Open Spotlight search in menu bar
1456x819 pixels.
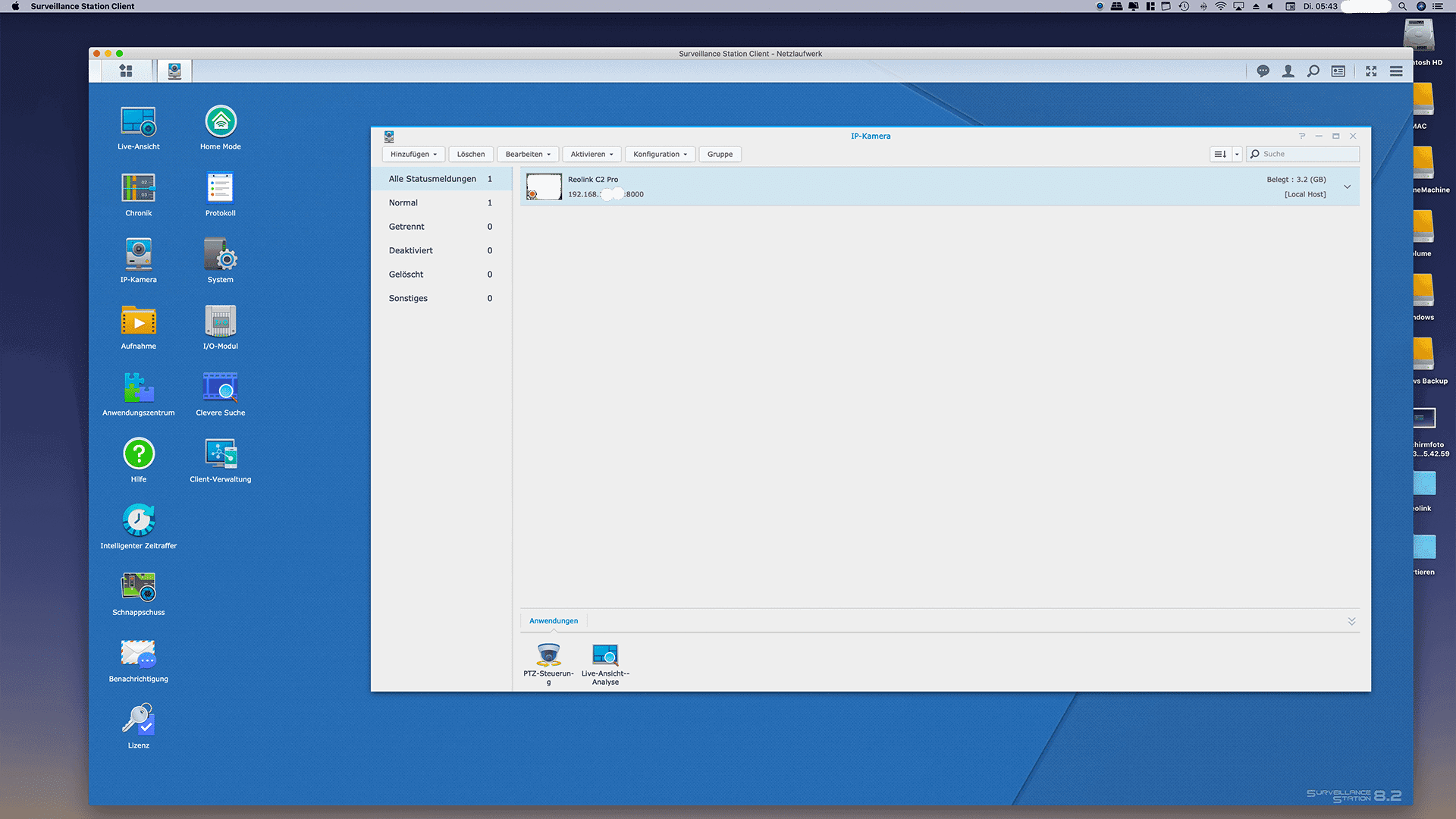(1402, 6)
